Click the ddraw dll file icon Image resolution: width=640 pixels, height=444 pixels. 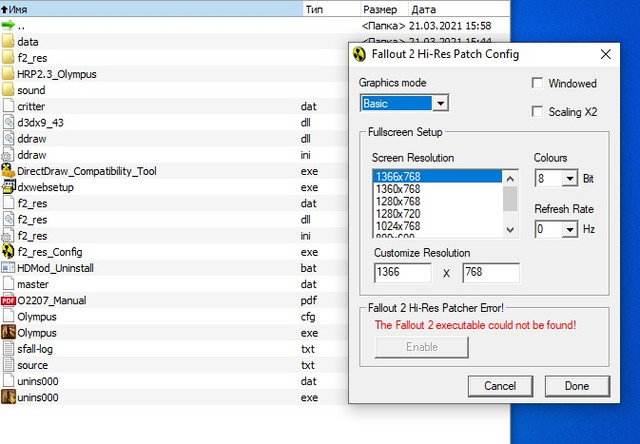(x=8, y=138)
